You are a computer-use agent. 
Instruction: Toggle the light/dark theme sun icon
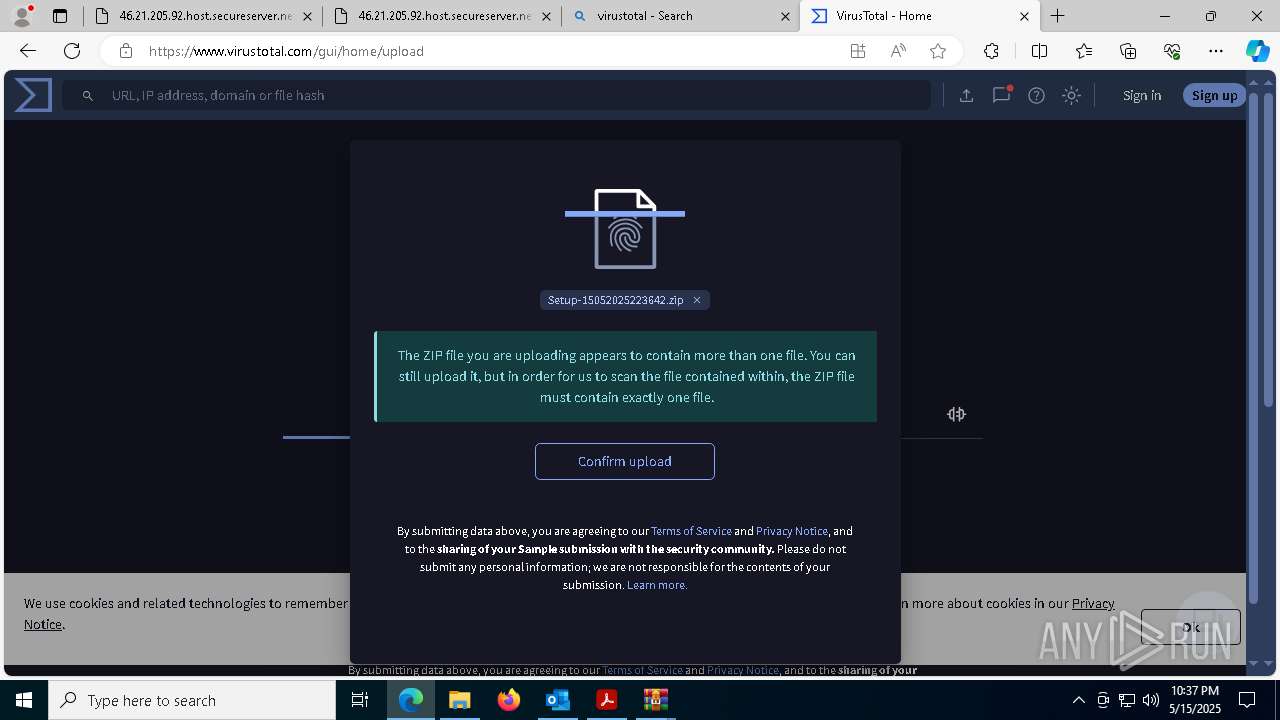coord(1072,95)
